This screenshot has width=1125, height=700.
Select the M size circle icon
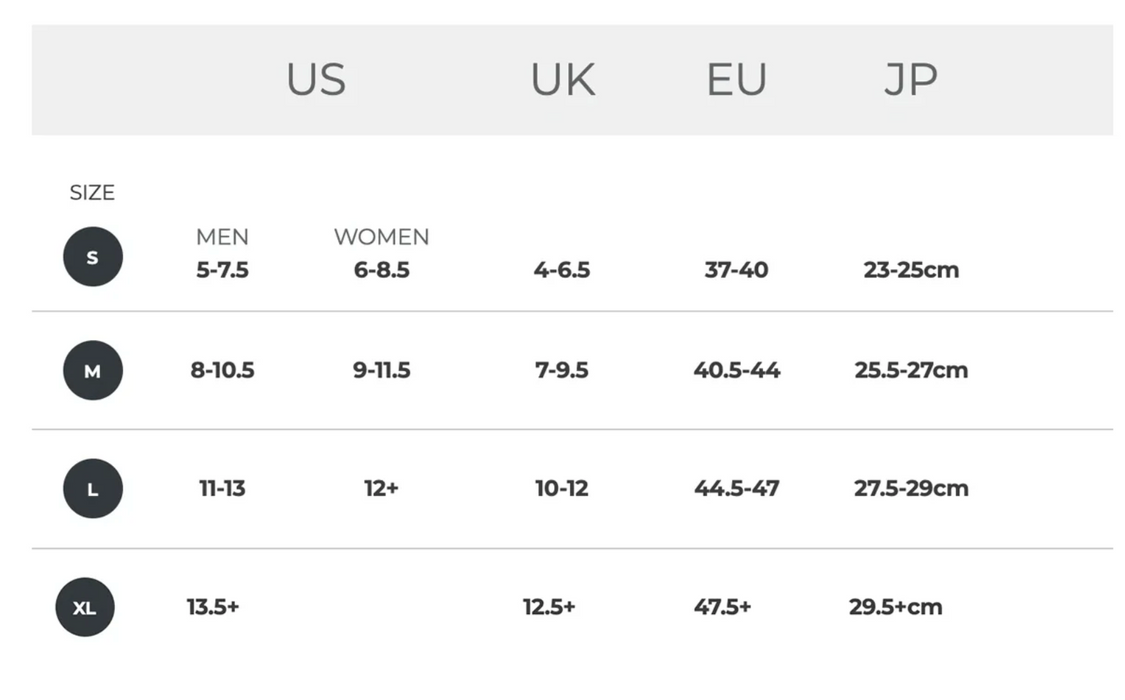click(x=92, y=371)
